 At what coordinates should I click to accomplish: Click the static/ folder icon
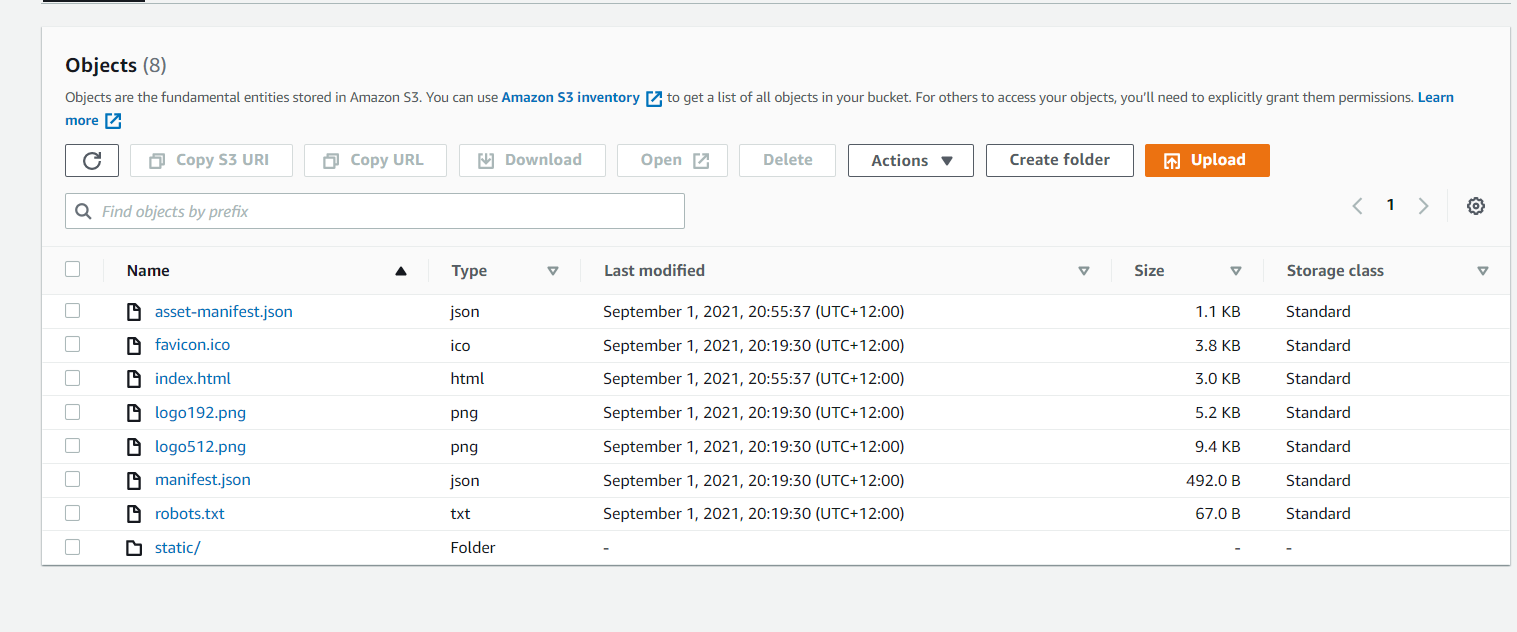pyautogui.click(x=134, y=548)
